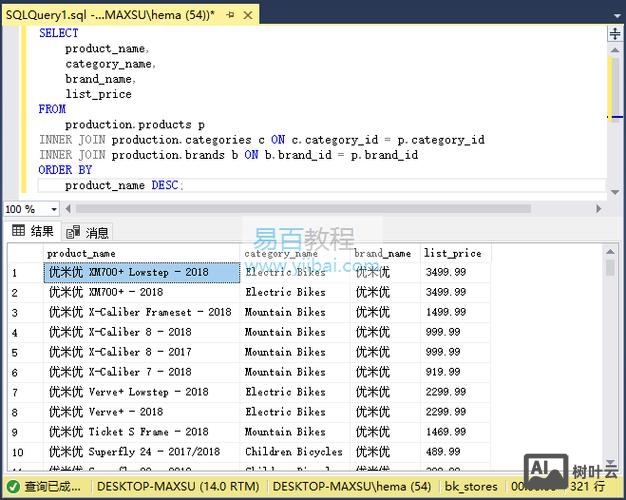Click the messages icon on 消息 tab
The height and width of the screenshot is (500, 626).
click(x=73, y=232)
